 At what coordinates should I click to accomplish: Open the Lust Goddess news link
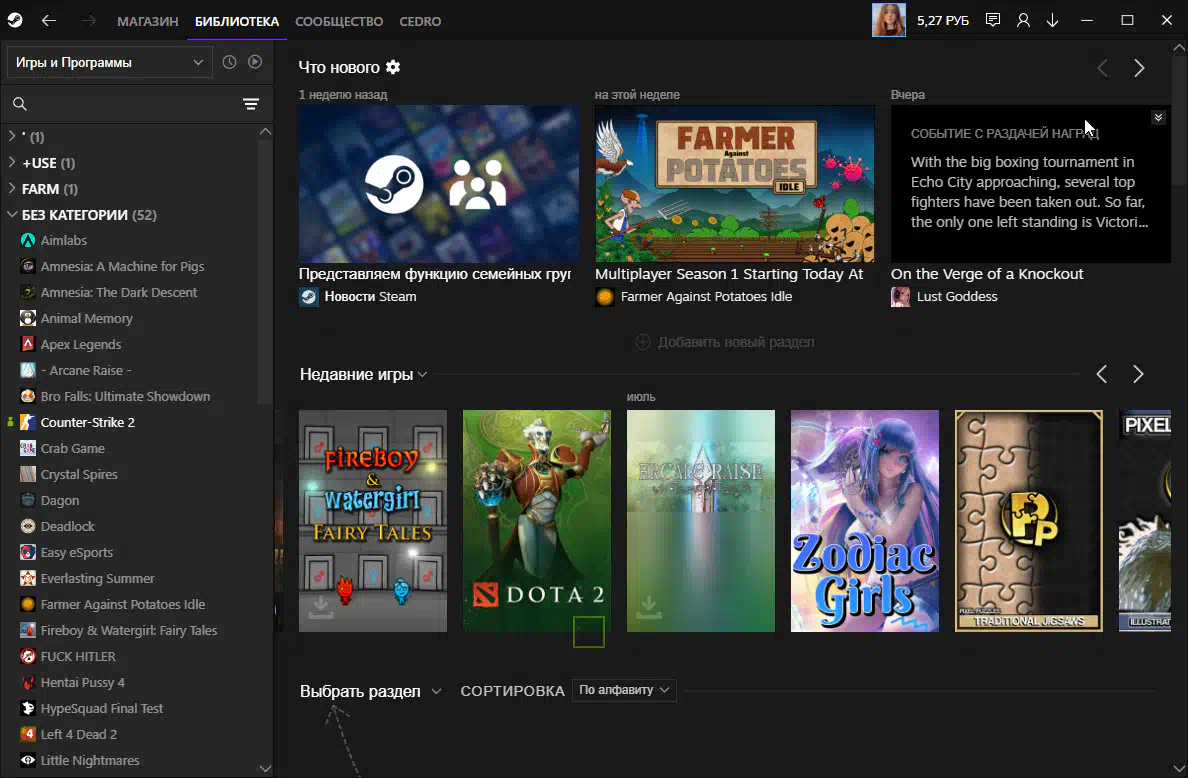(957, 297)
